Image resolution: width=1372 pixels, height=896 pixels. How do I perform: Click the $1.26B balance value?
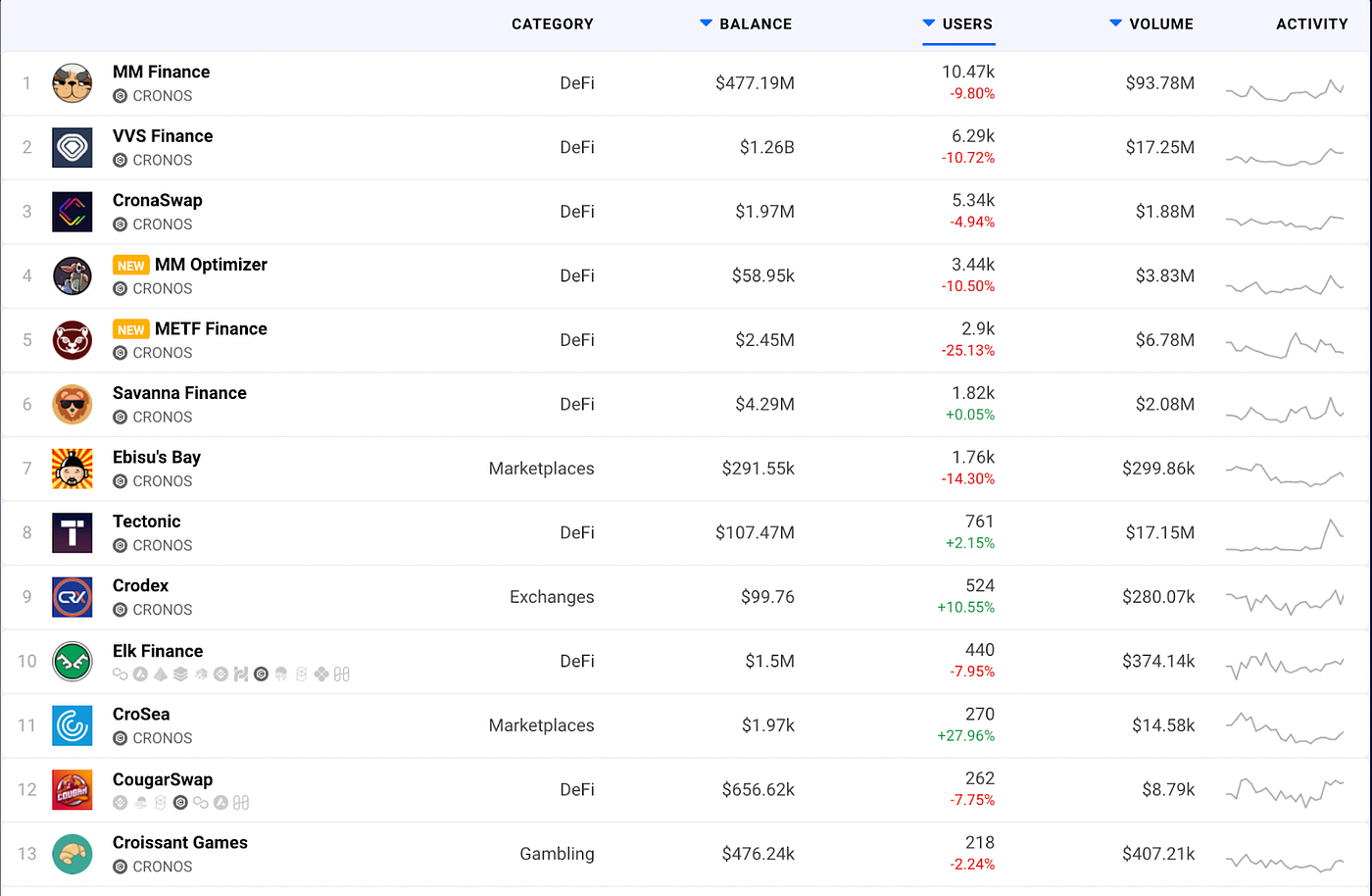pos(767,147)
